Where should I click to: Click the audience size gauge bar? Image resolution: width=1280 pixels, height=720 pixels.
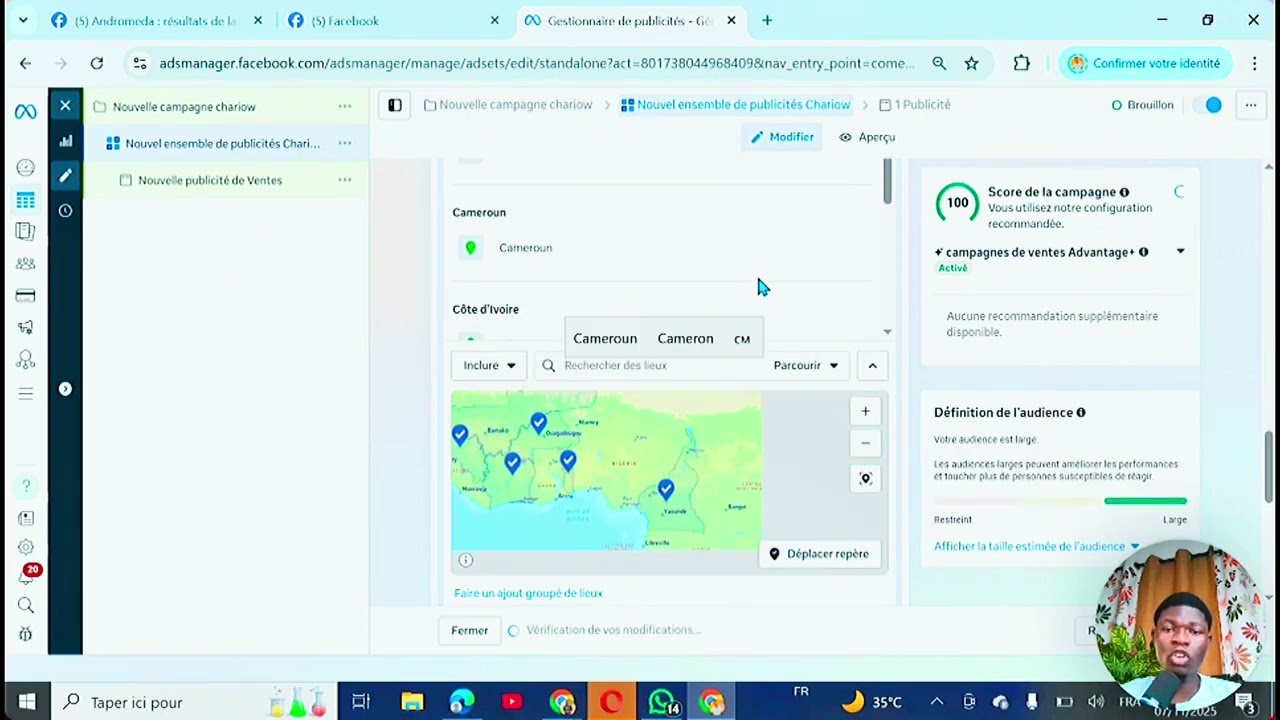click(x=1060, y=501)
